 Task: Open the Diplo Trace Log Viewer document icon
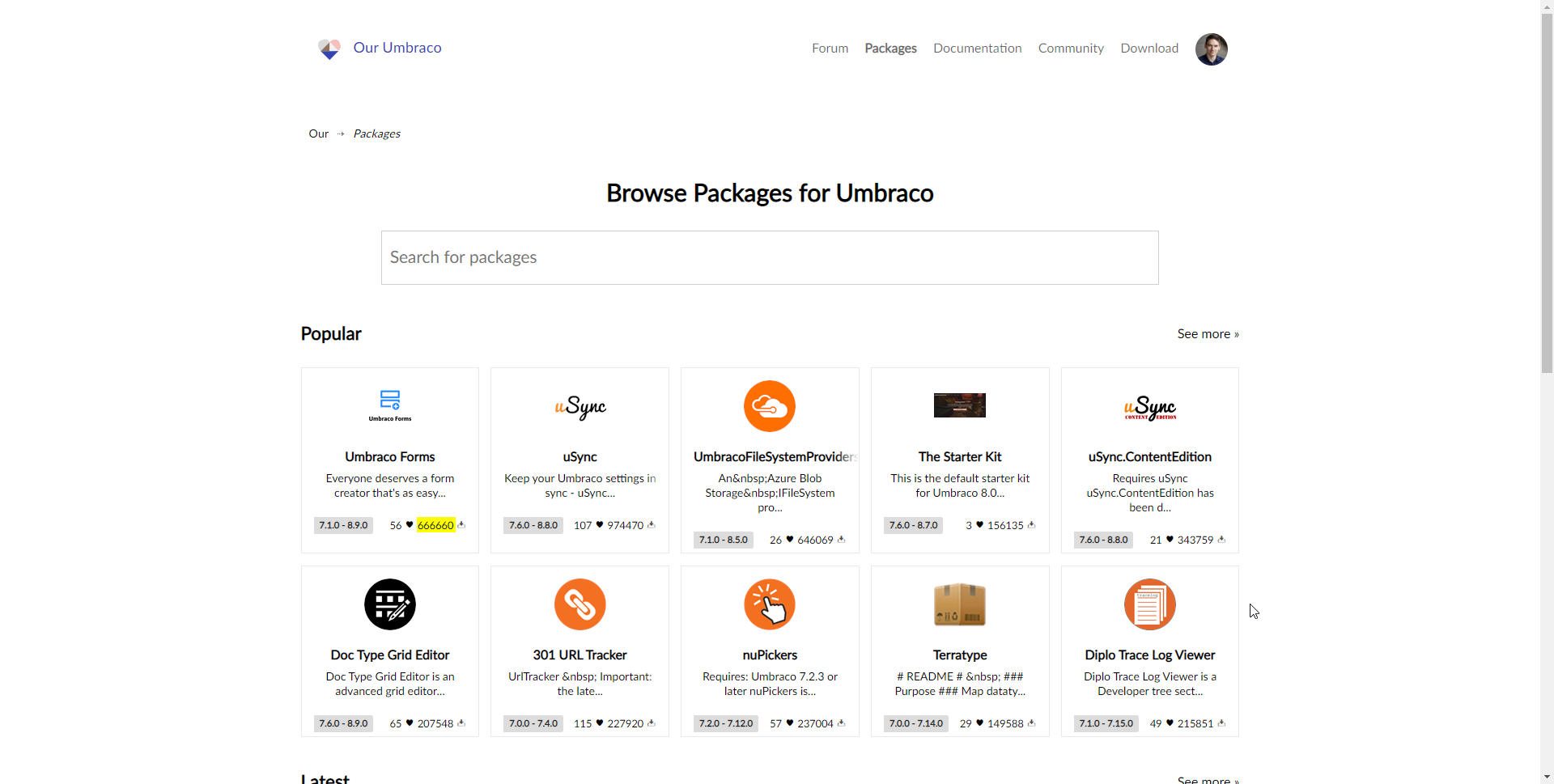[1149, 604]
